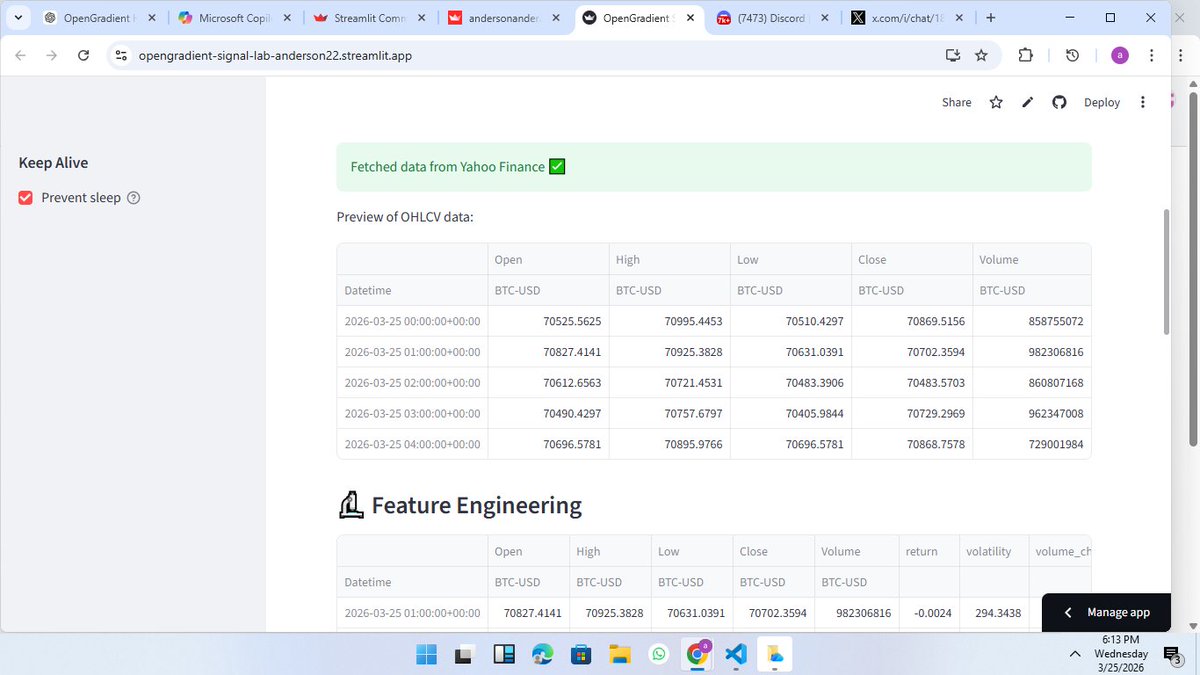1200x675 pixels.
Task: Click the install app icon in address bar
Action: click(953, 56)
